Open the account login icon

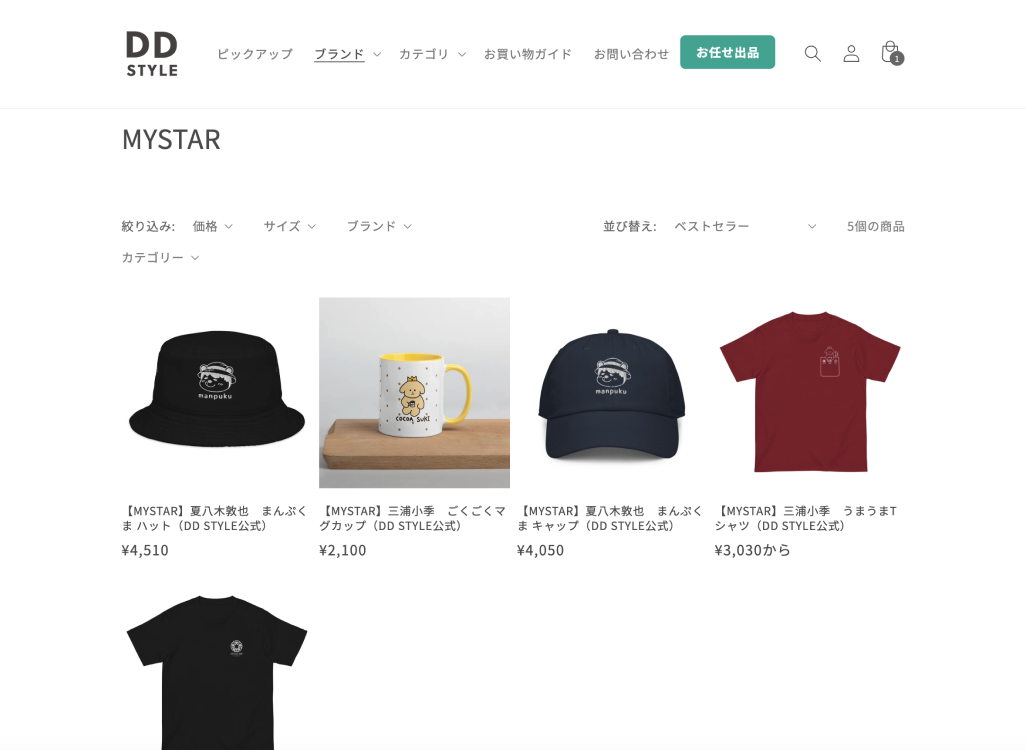click(851, 53)
